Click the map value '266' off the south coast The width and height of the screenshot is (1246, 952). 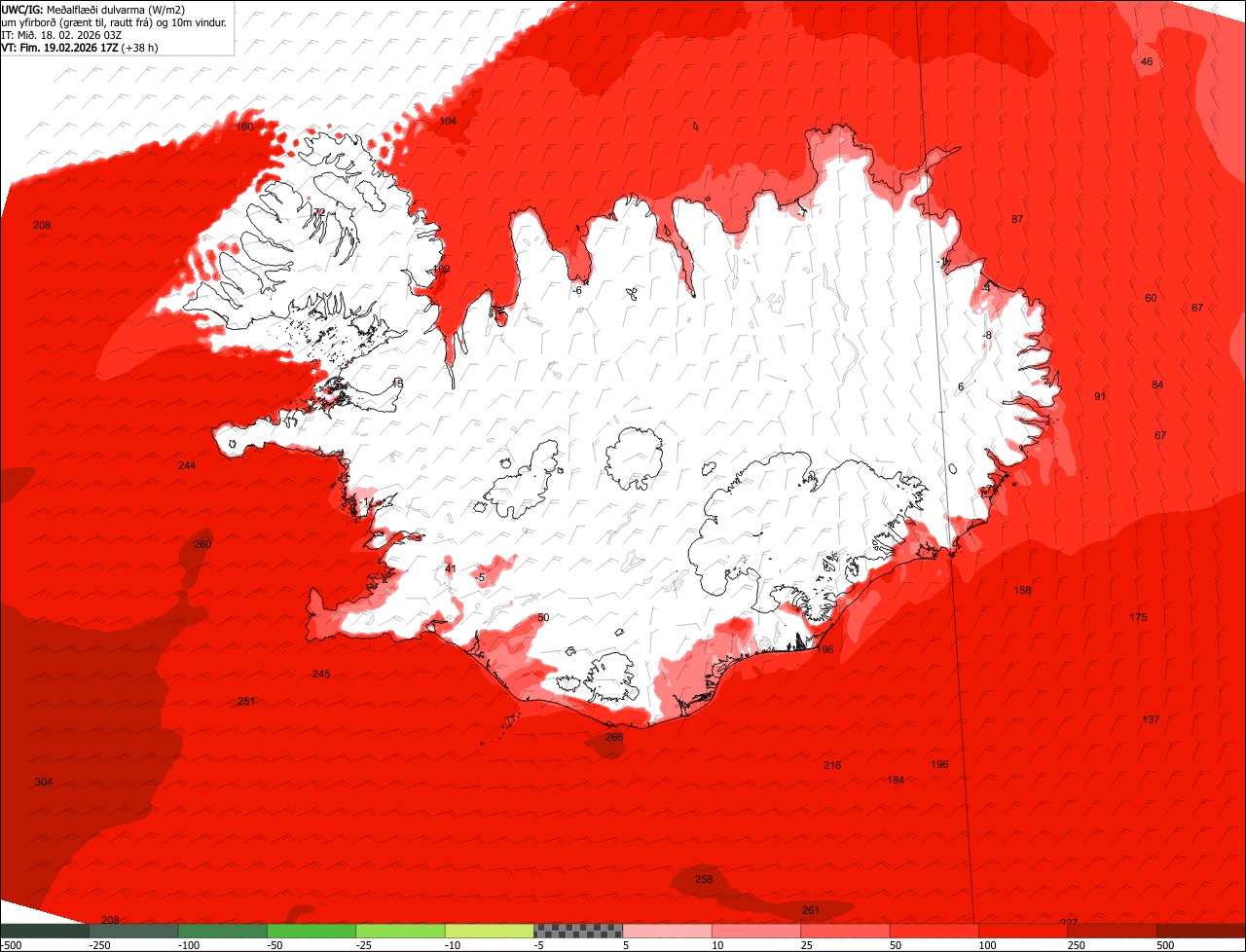click(614, 737)
